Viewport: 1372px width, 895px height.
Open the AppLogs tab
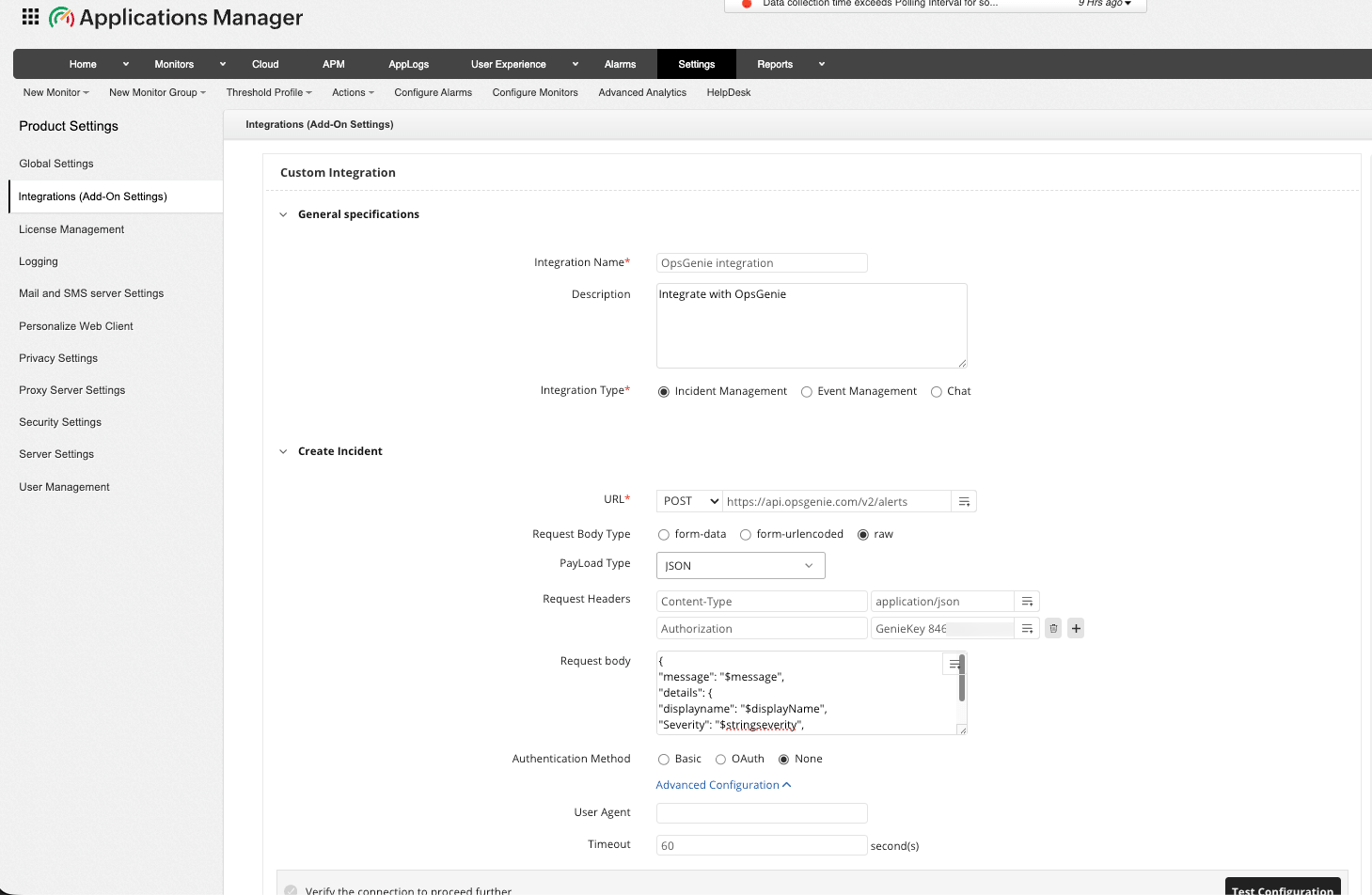pos(409,64)
